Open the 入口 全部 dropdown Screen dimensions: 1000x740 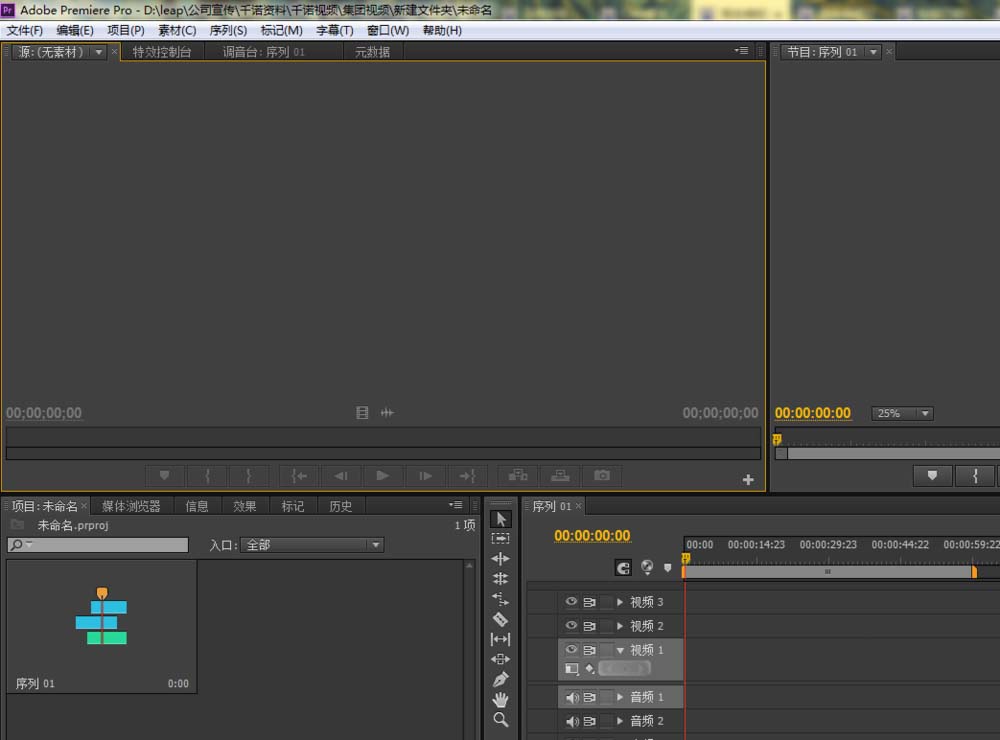pos(312,545)
